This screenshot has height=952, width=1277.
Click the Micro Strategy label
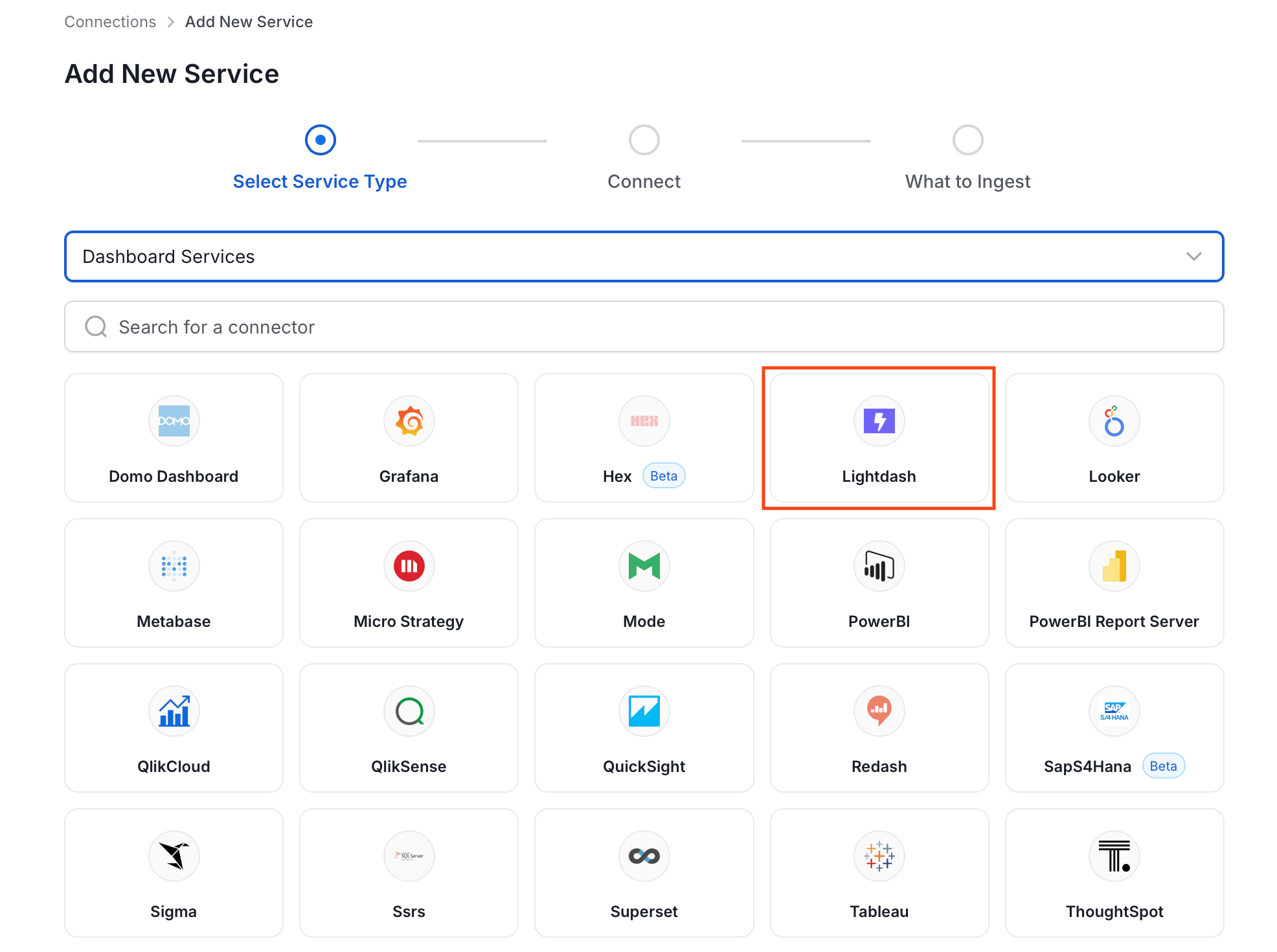pos(409,622)
